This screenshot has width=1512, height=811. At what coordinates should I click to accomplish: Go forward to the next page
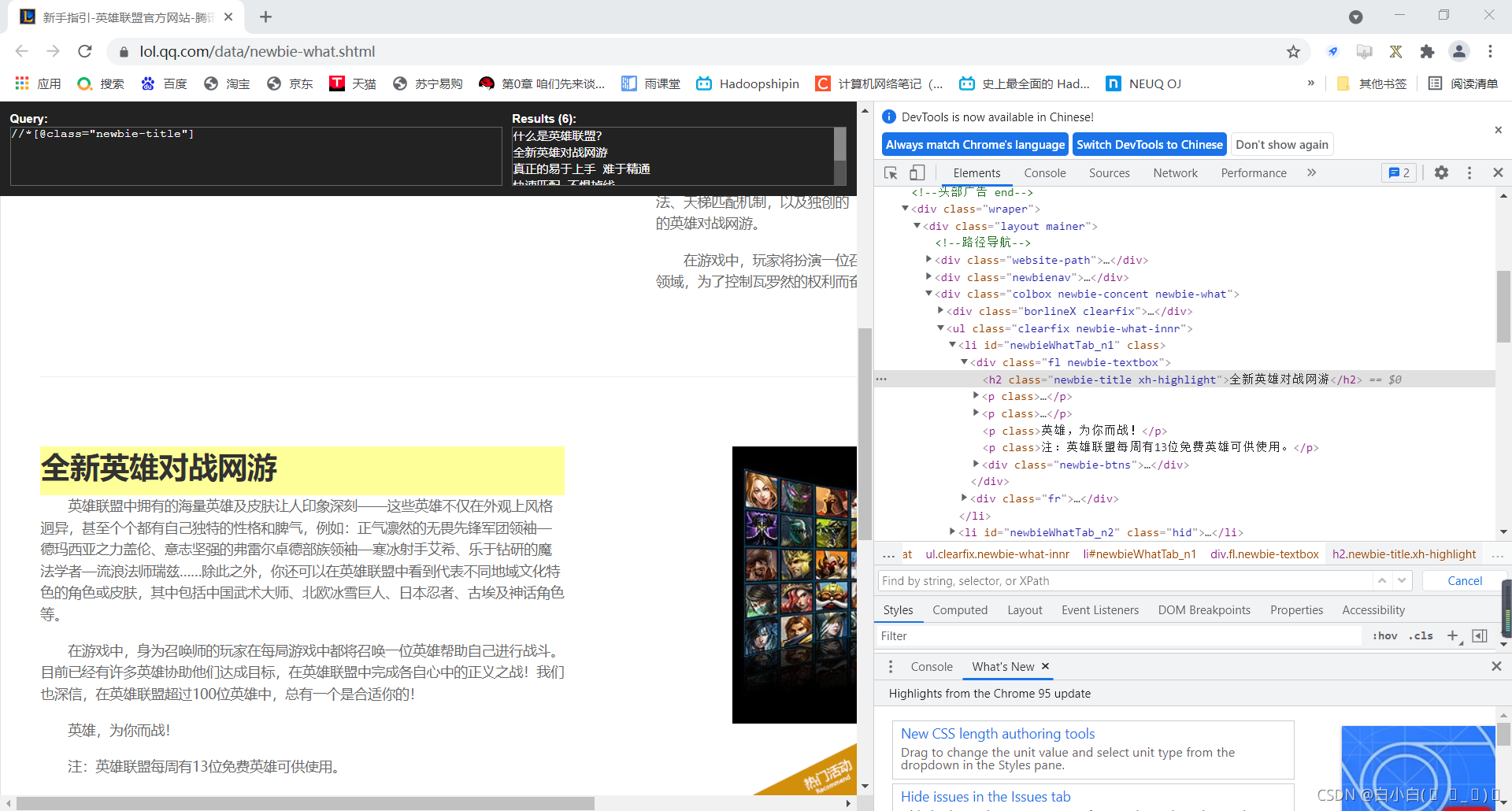pos(53,51)
